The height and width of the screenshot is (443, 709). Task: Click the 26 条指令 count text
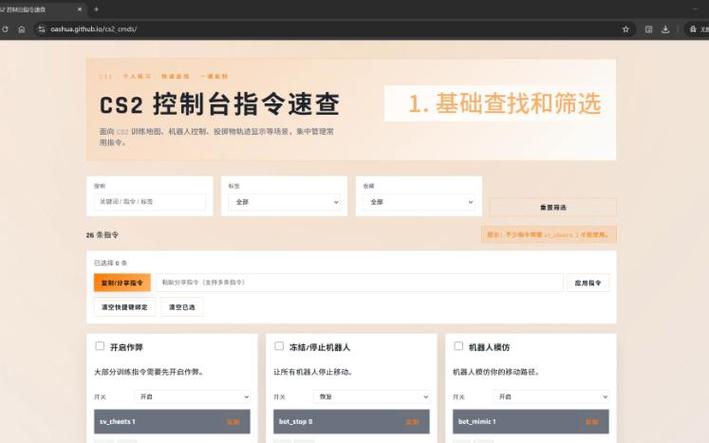(x=102, y=235)
